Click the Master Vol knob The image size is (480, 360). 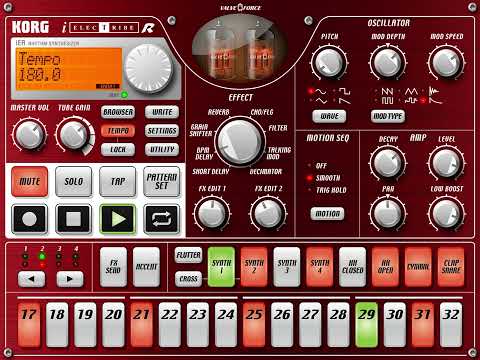pyautogui.click(x=29, y=135)
